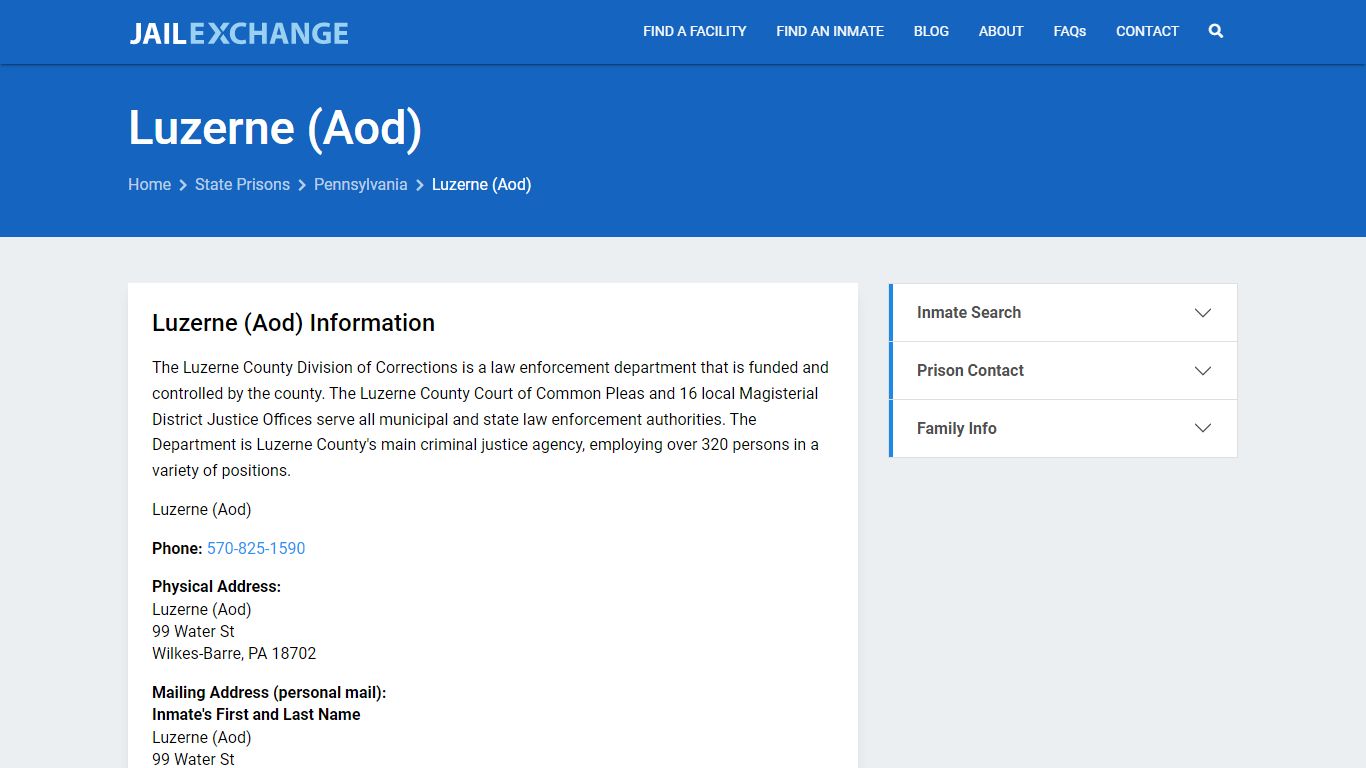Viewport: 1366px width, 768px height.
Task: Open the About page
Action: (1001, 31)
